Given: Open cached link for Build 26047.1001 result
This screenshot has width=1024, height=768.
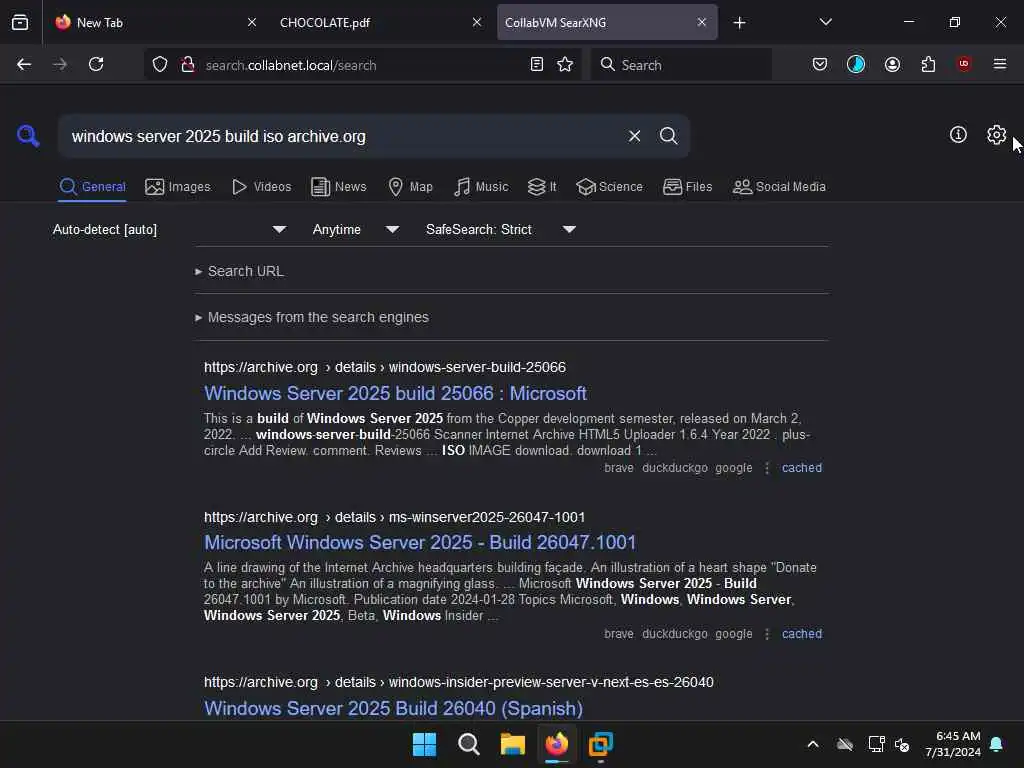Looking at the screenshot, I should tap(802, 633).
